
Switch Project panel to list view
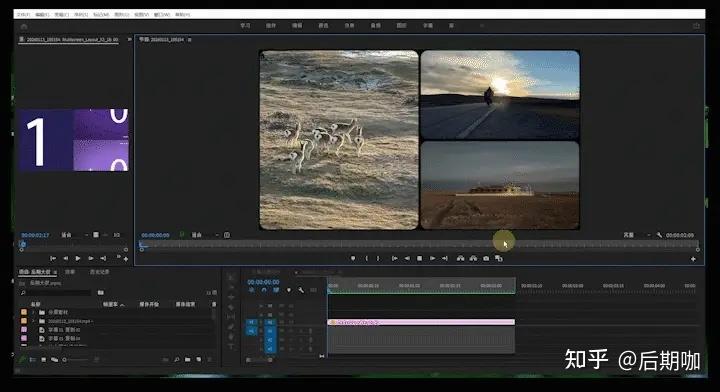(x=33, y=360)
